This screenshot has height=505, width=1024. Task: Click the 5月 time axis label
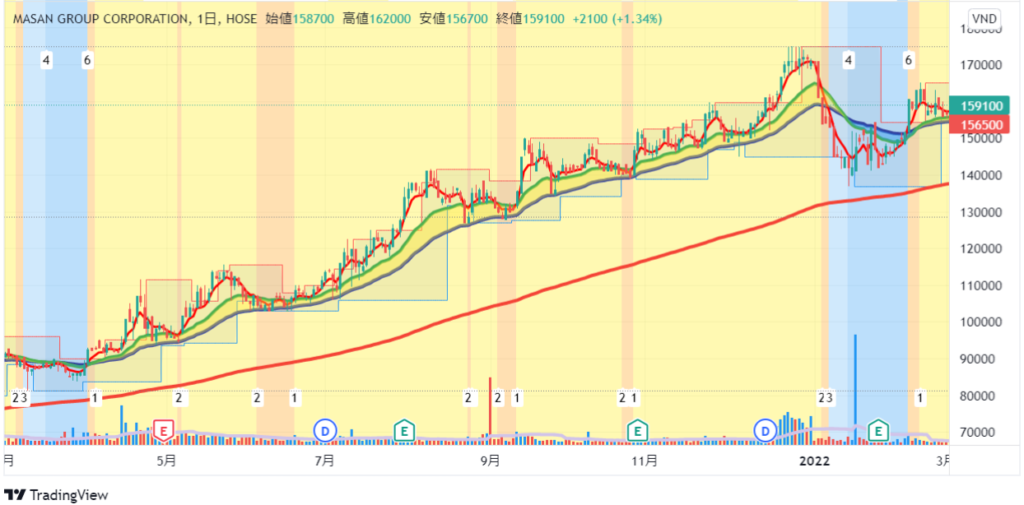pos(166,461)
